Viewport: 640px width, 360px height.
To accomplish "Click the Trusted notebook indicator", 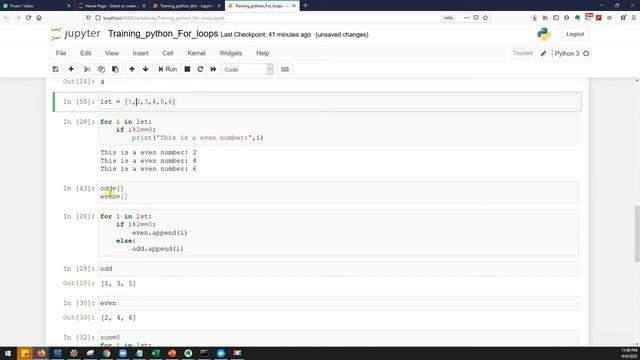I will click(522, 53).
